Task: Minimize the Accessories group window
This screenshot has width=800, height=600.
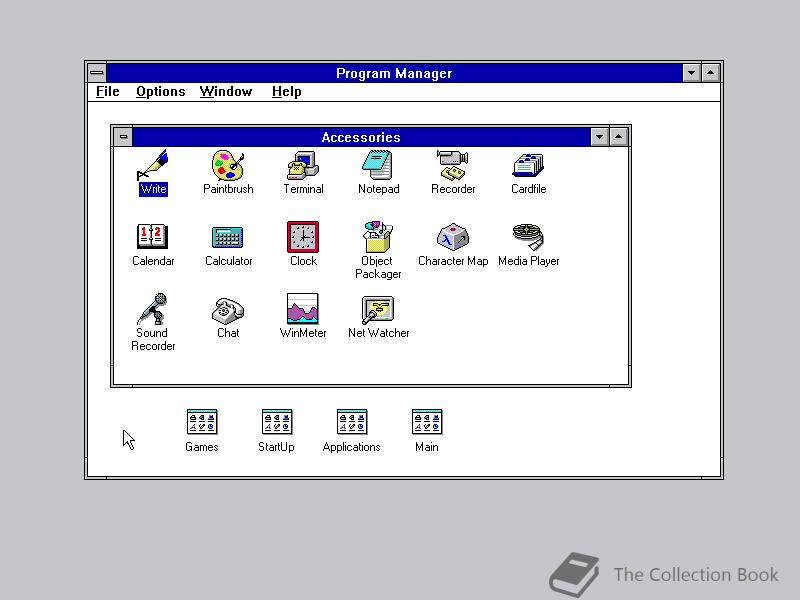Action: point(599,137)
